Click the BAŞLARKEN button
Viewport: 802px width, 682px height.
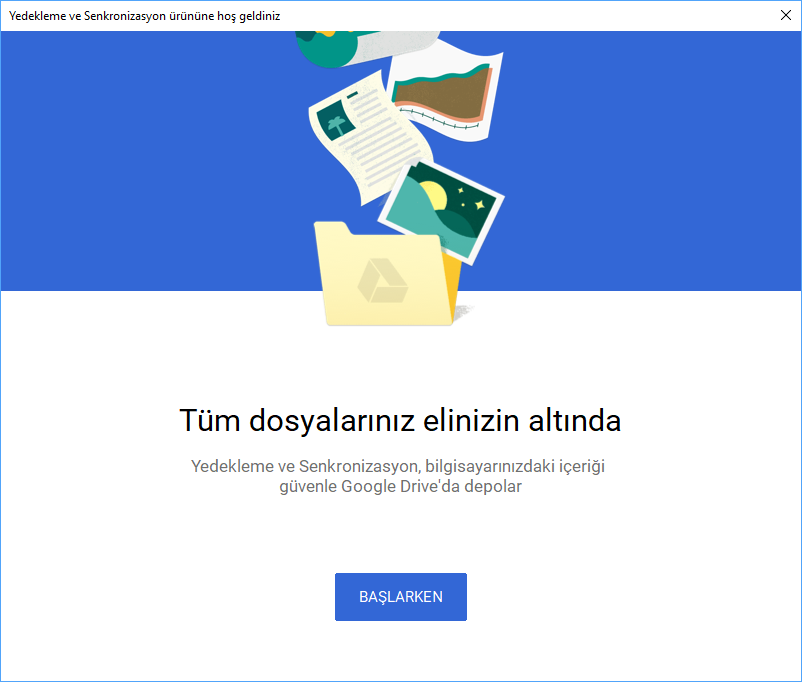click(x=400, y=597)
